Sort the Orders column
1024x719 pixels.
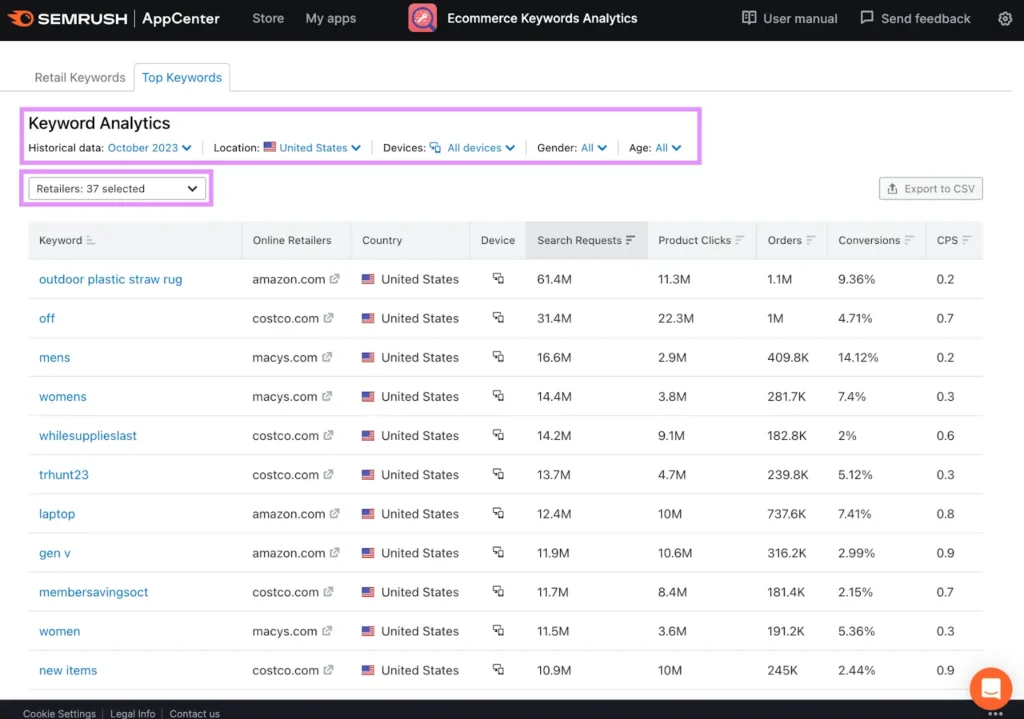click(x=811, y=240)
